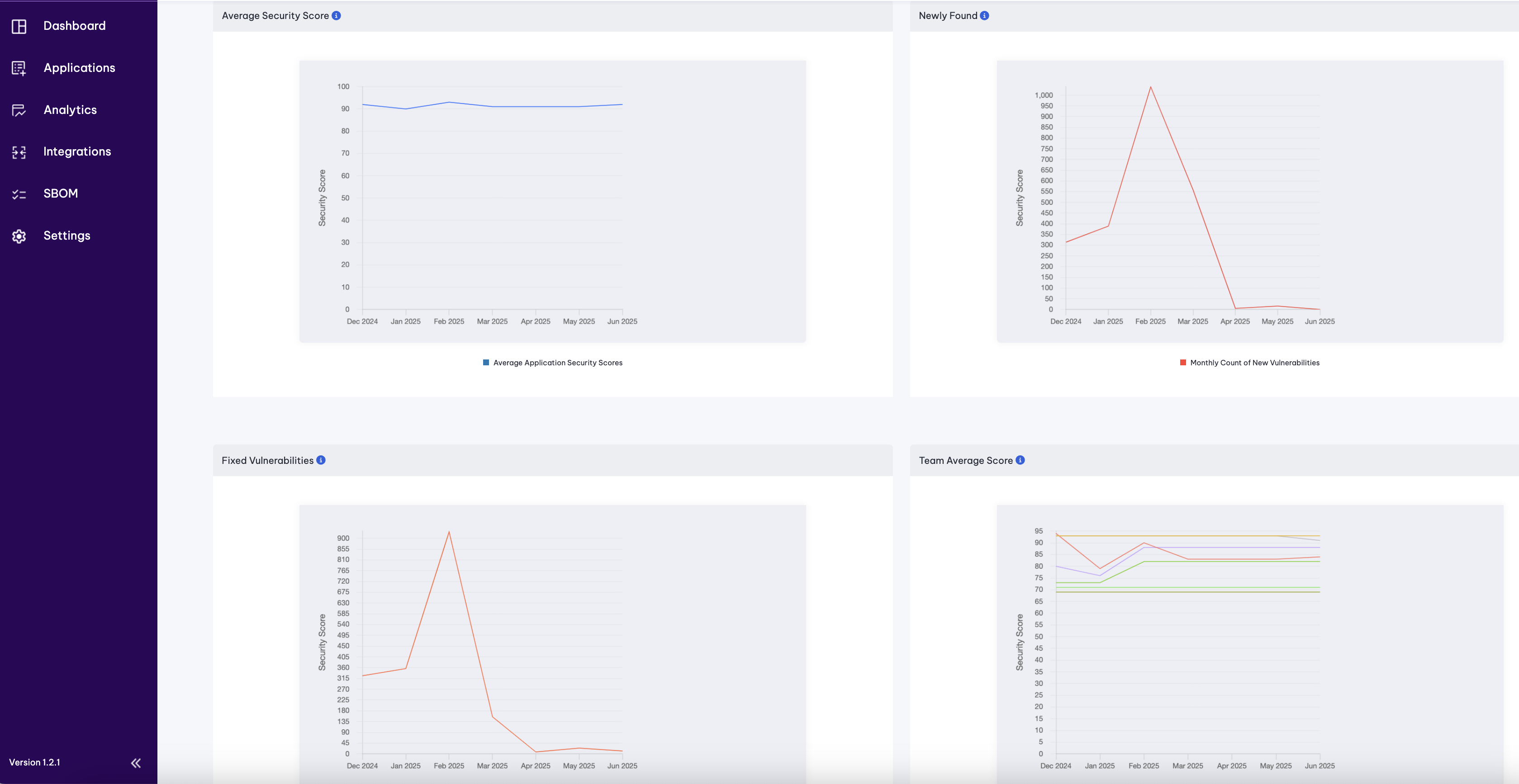This screenshot has height=784, width=1519.
Task: Open the Dashboard menu item
Action: 74,26
